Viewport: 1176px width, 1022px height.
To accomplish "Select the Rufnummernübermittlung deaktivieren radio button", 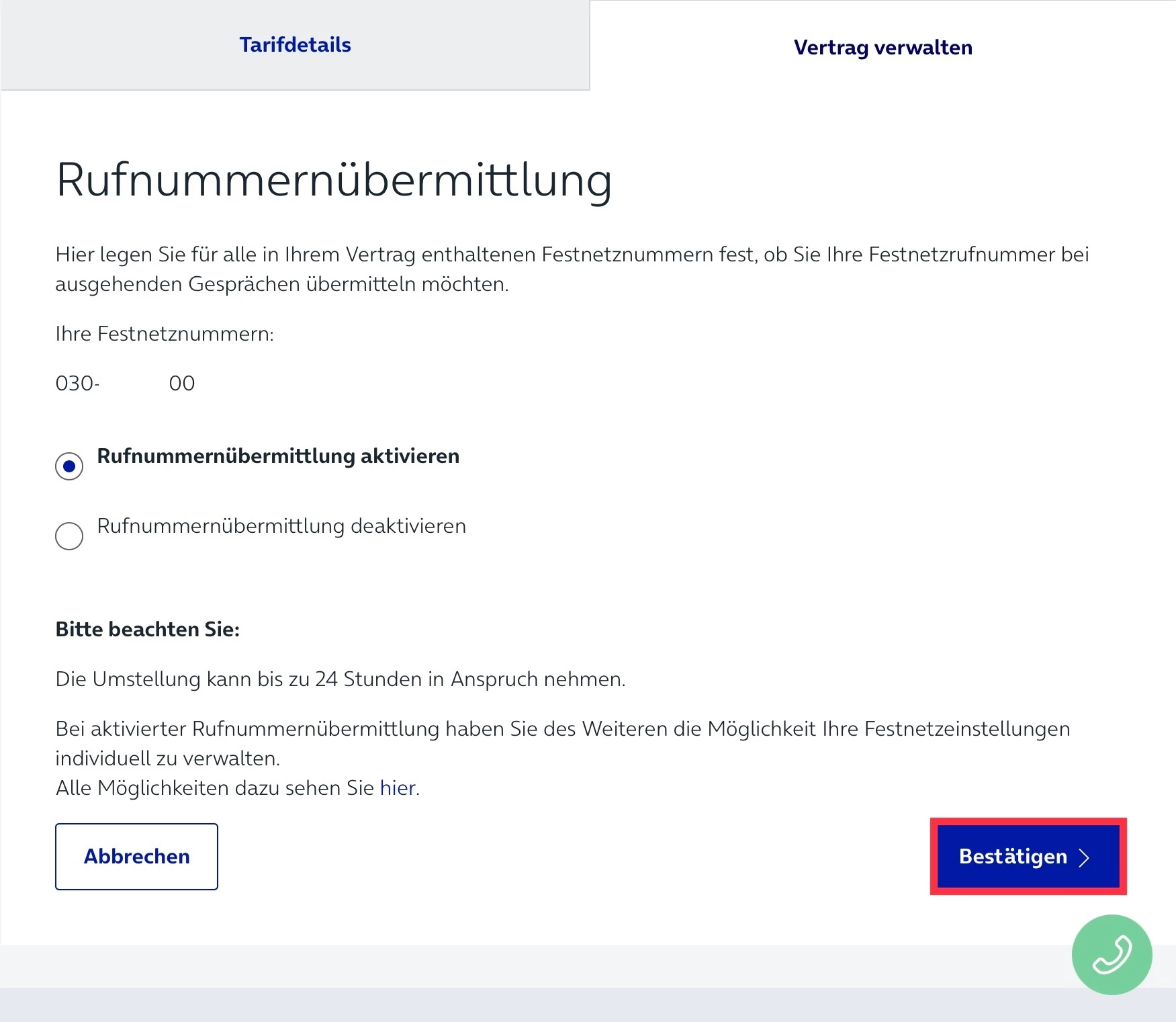I will click(x=69, y=536).
